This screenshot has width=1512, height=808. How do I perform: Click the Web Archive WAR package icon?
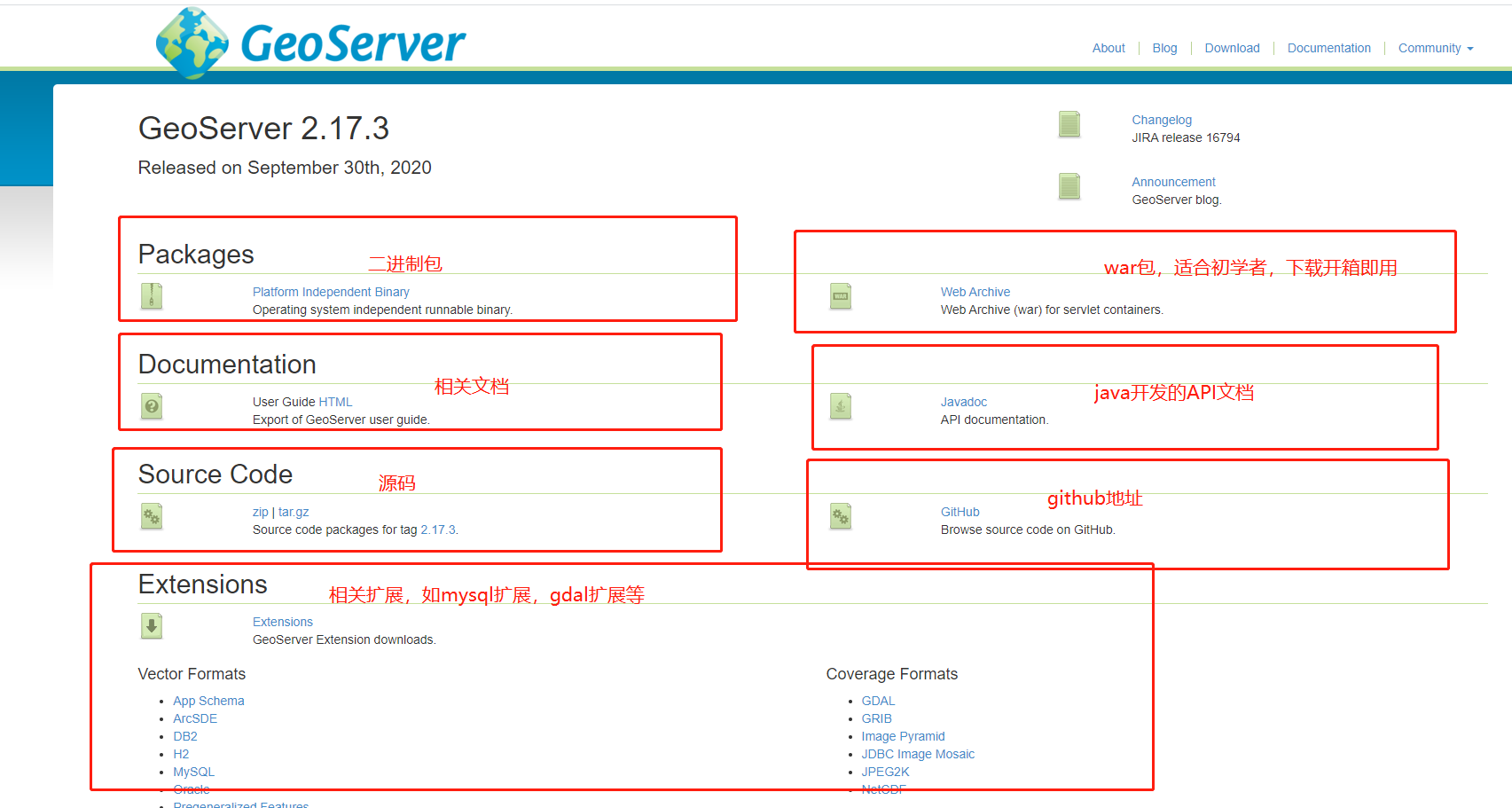[x=840, y=296]
